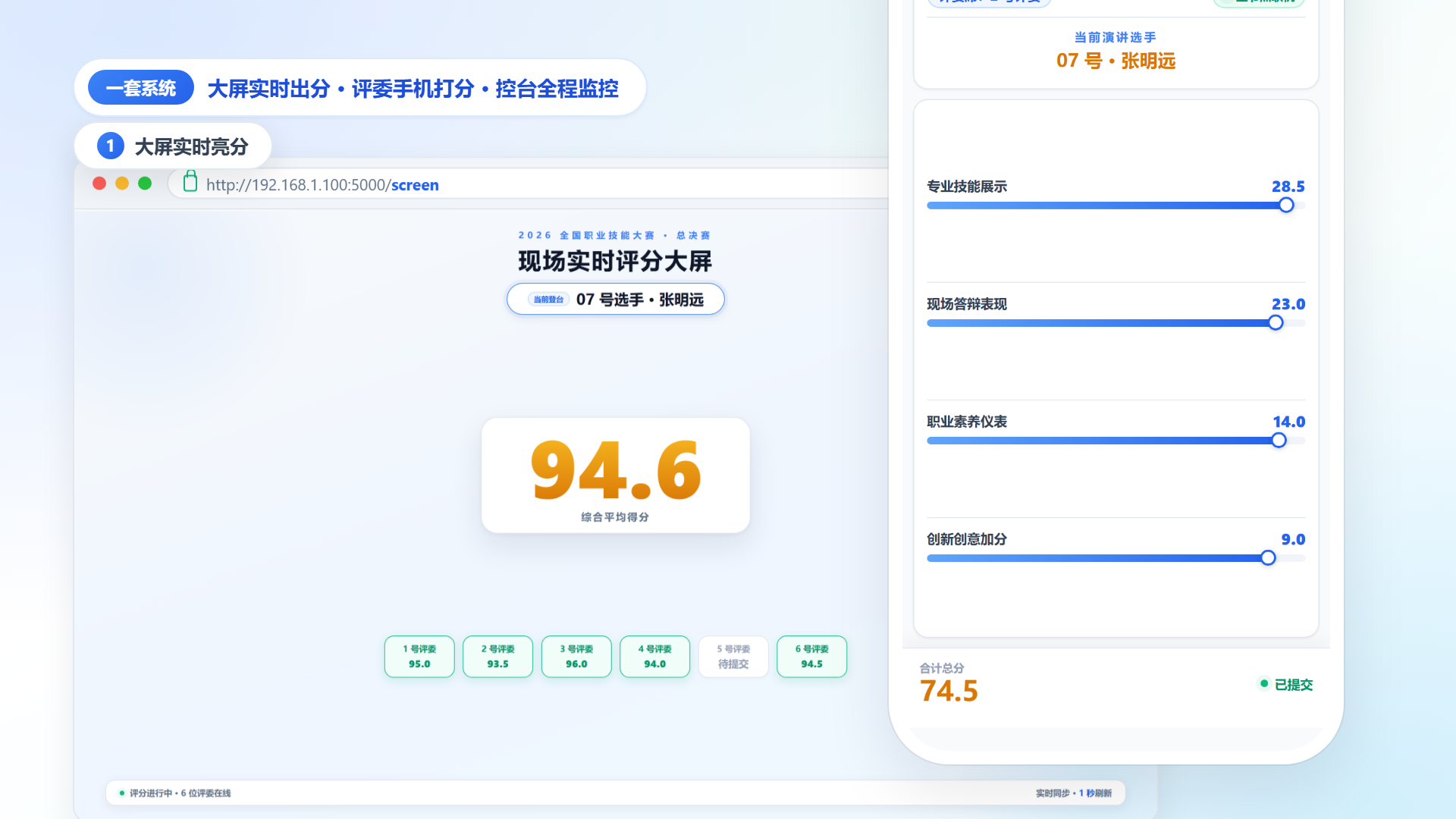Click the 07 号选手 · 张明远 pill
The height and width of the screenshot is (819, 1456).
[x=616, y=299]
